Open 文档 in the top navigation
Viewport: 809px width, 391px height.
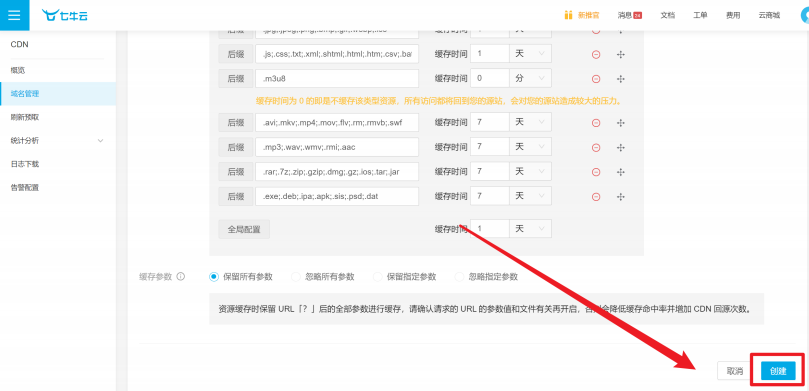668,15
